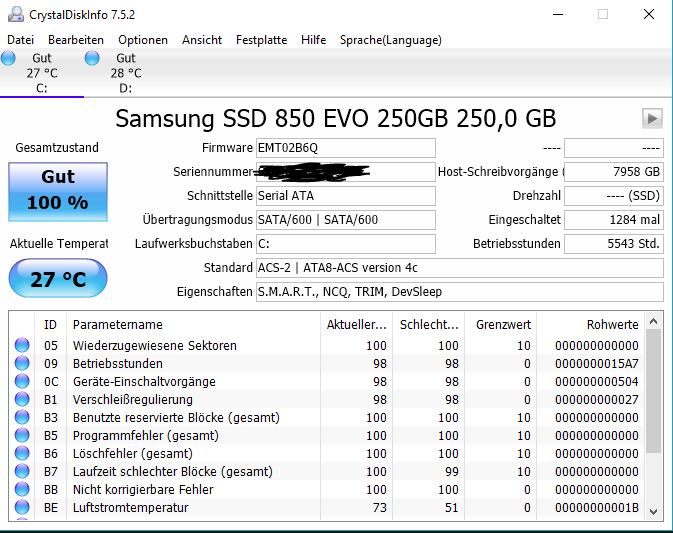Image resolution: width=673 pixels, height=533 pixels.
Task: Click the Aktuelle Temperatur label
Action: (x=59, y=244)
